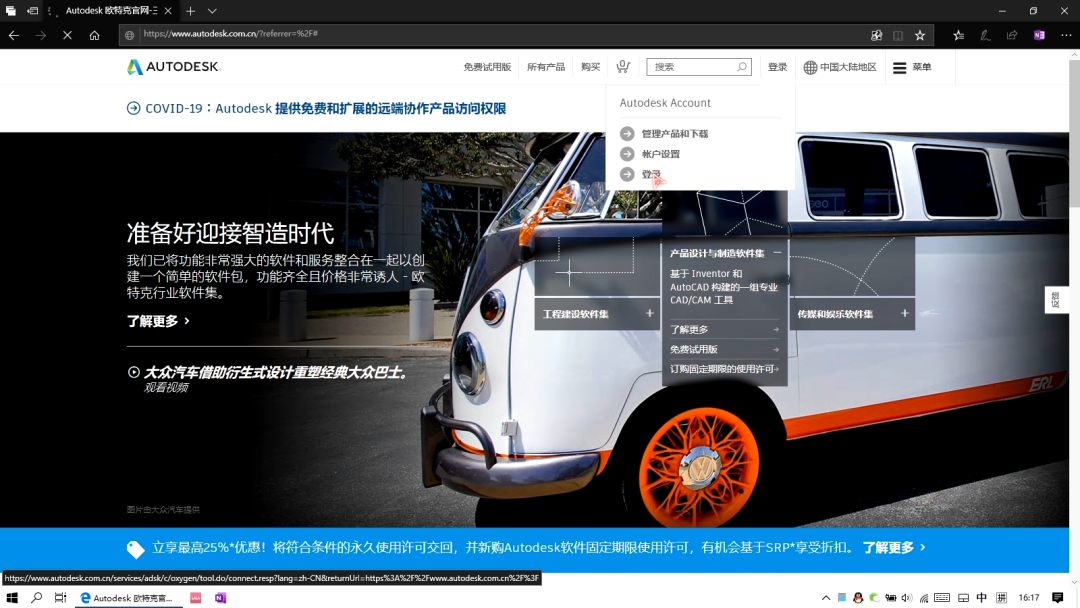1080x608 pixels.
Task: Click 了解更多 in product design panel
Action: (x=724, y=330)
